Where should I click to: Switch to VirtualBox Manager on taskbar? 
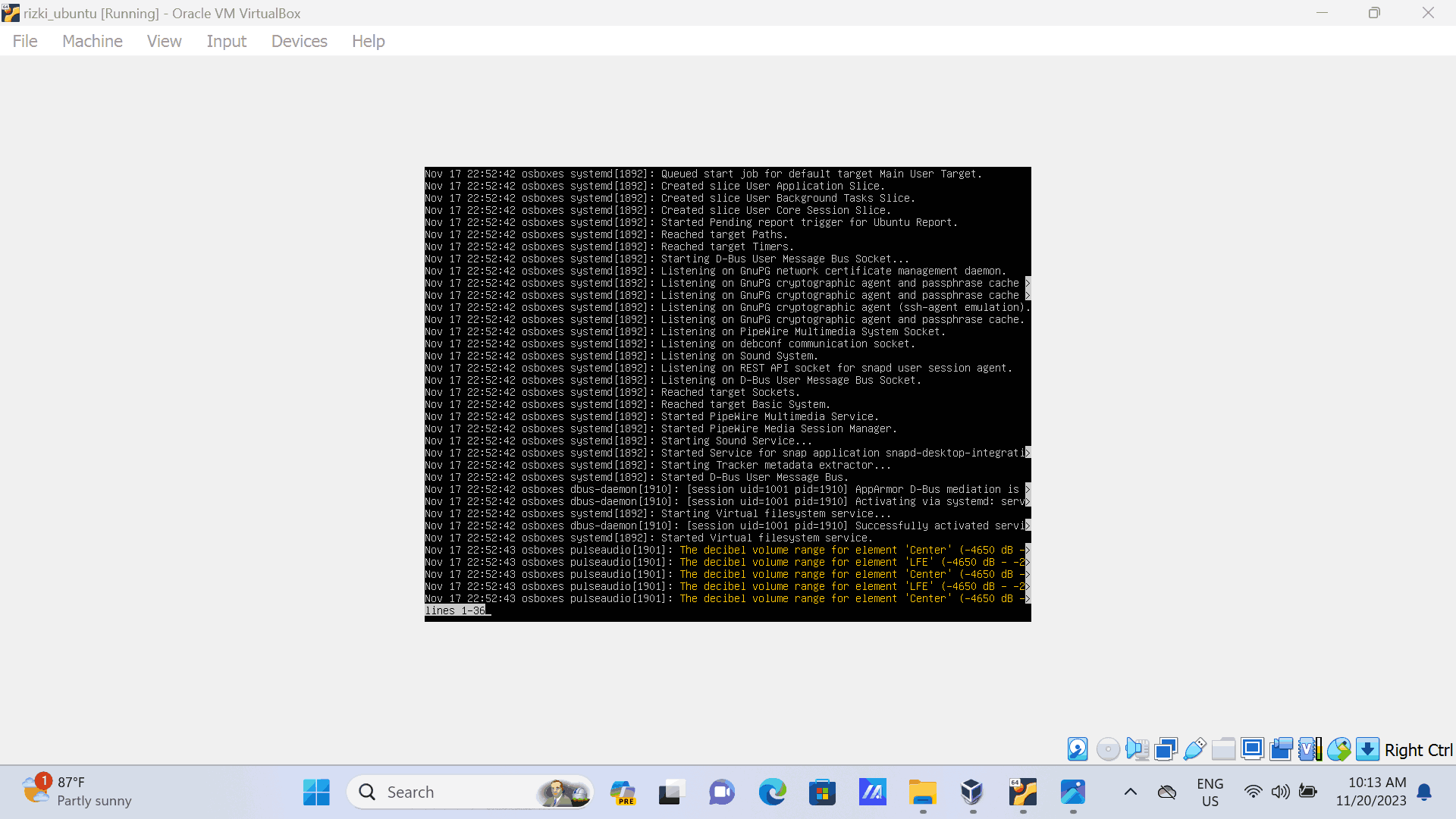tap(972, 792)
